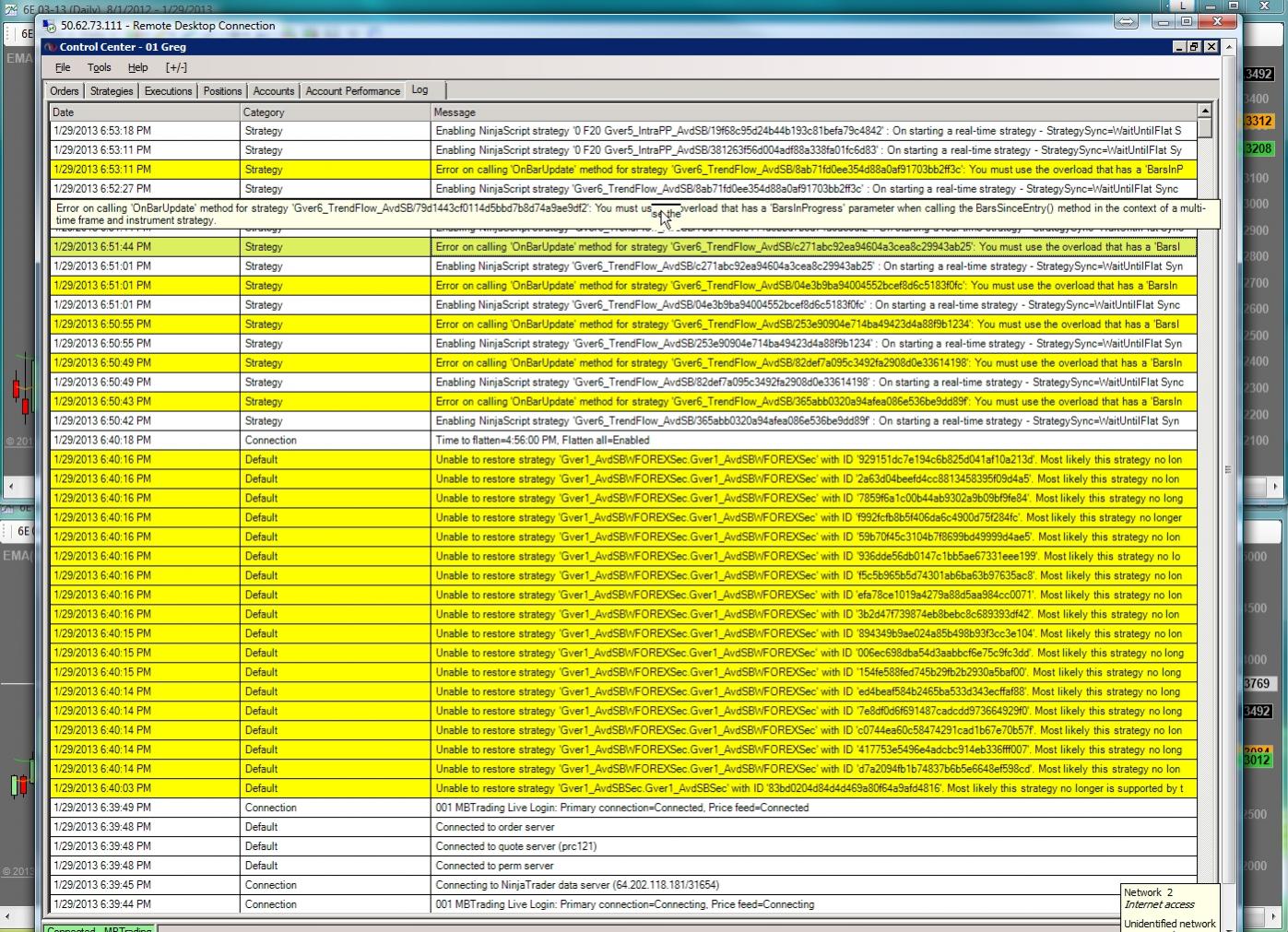Click the restore message with ID '006ec698dba54d3aabbcf6e75c9fc3dd'
The width and height of the screenshot is (1288, 932).
pos(814,654)
